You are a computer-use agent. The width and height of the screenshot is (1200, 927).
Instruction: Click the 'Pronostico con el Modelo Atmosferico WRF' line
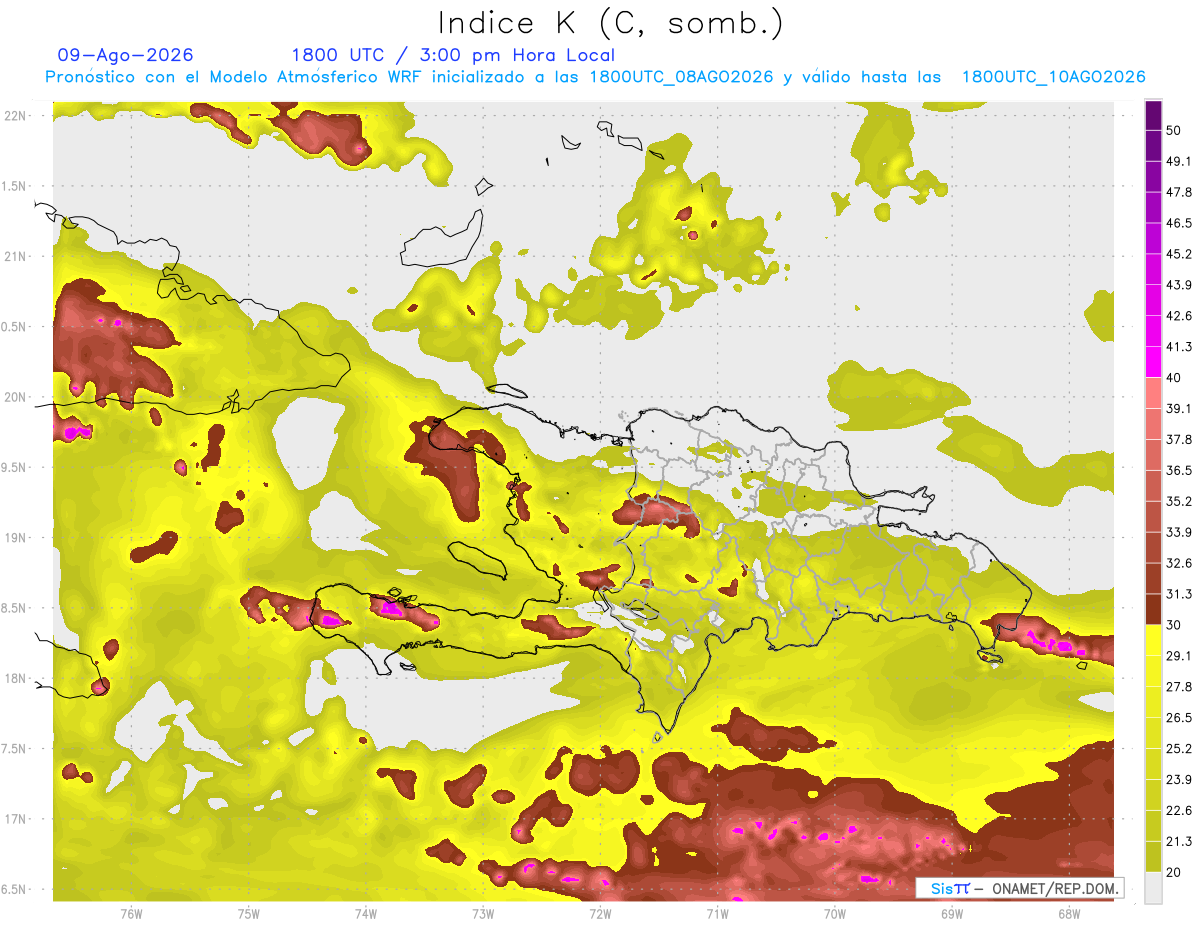tap(595, 77)
